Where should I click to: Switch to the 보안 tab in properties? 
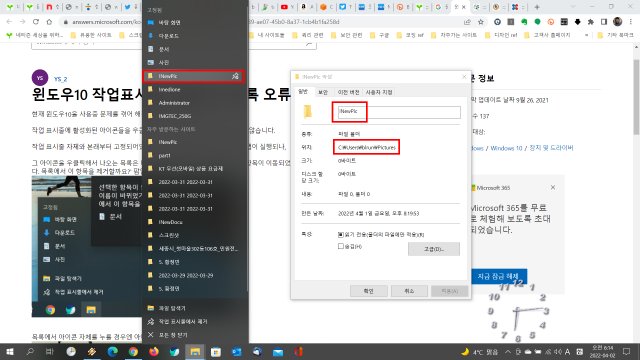pyautogui.click(x=323, y=92)
